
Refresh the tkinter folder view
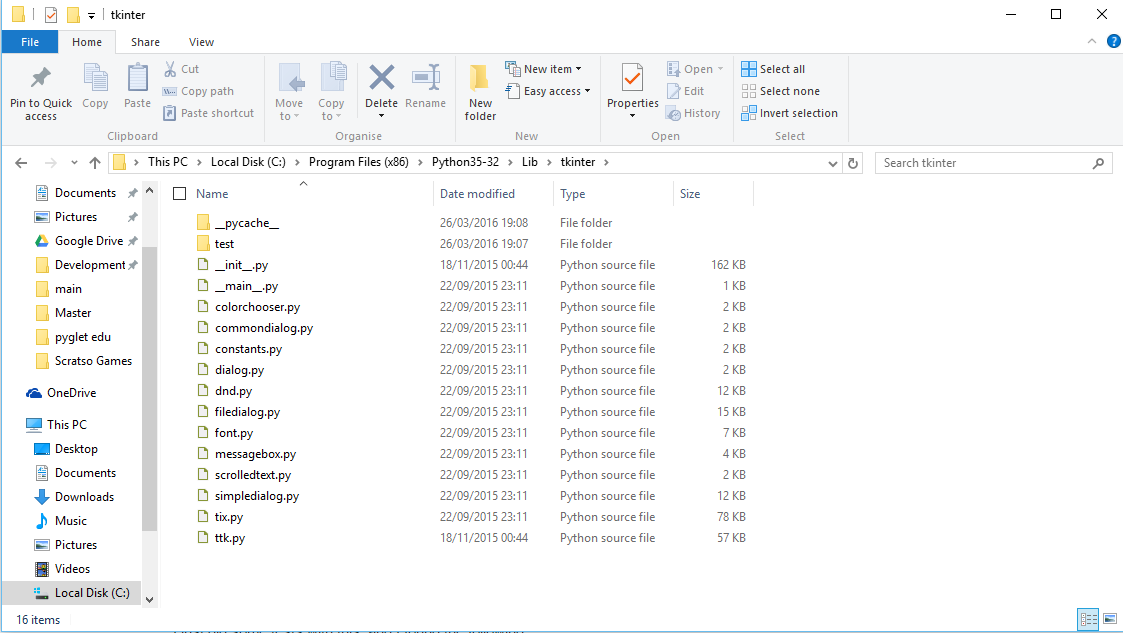tap(853, 163)
